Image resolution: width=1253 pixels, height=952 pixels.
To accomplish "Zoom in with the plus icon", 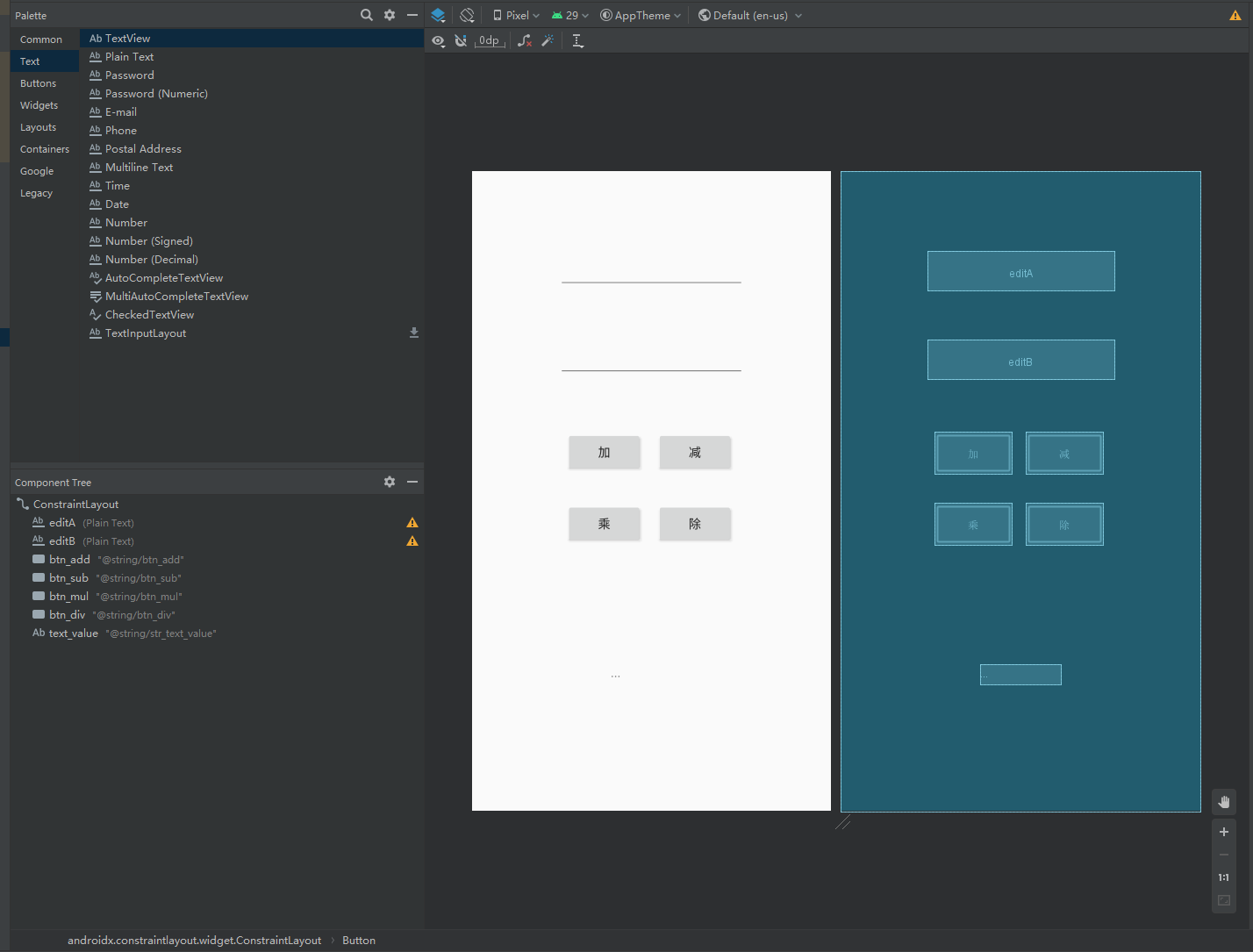I will click(1224, 832).
